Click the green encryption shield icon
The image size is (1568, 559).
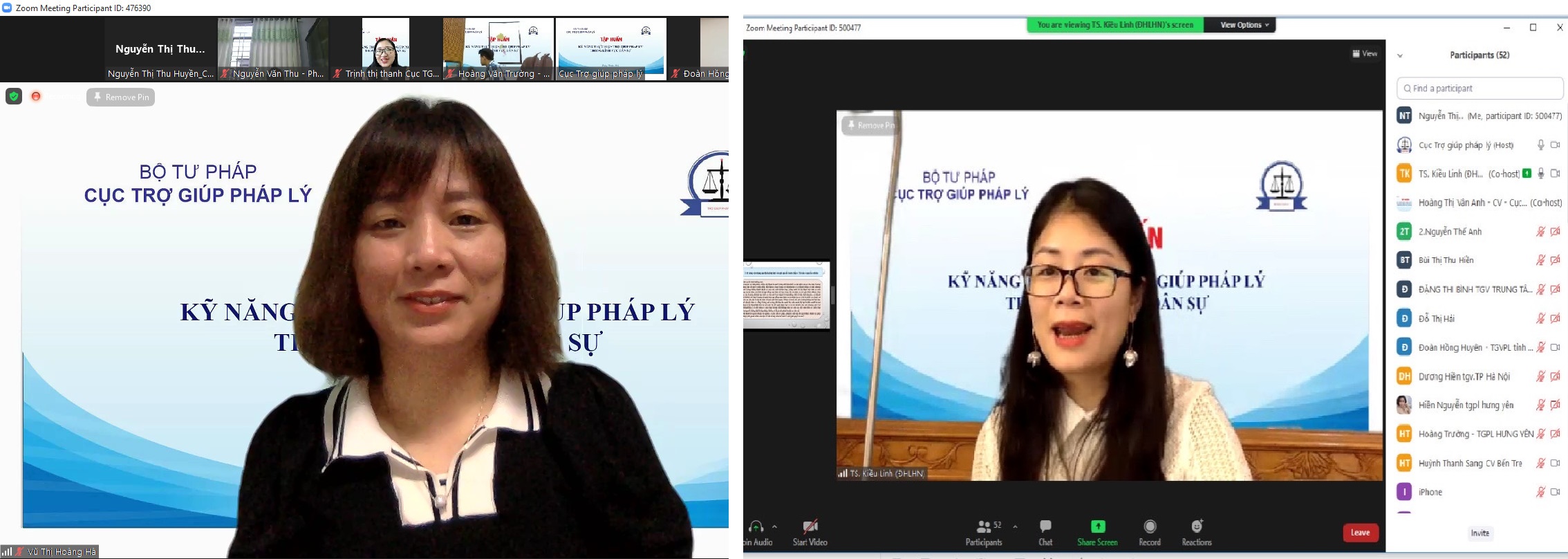14,96
